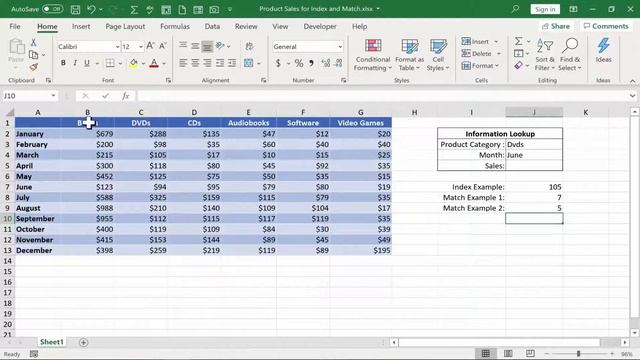Click into the formula bar input
Screen dimensions: 640x360
[382, 96]
